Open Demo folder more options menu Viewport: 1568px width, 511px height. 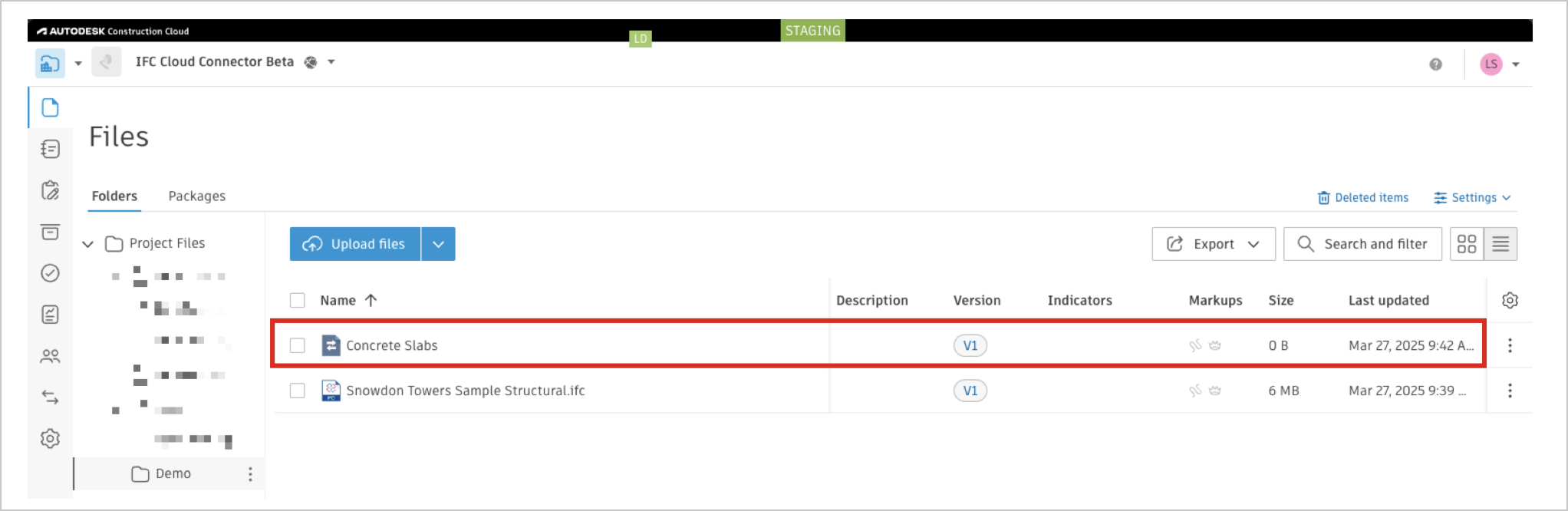click(250, 474)
